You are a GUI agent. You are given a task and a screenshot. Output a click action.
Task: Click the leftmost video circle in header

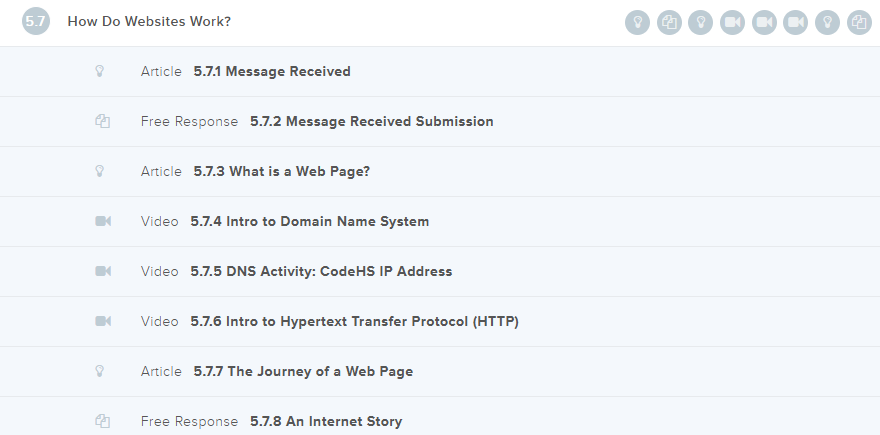point(732,22)
